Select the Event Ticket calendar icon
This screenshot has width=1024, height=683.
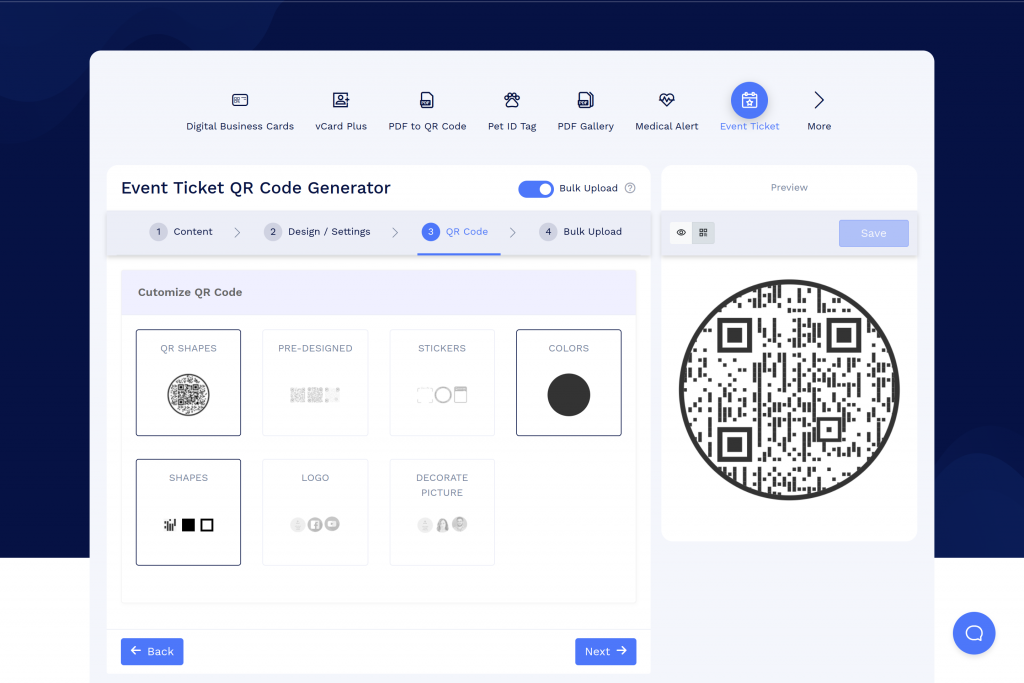(749, 99)
